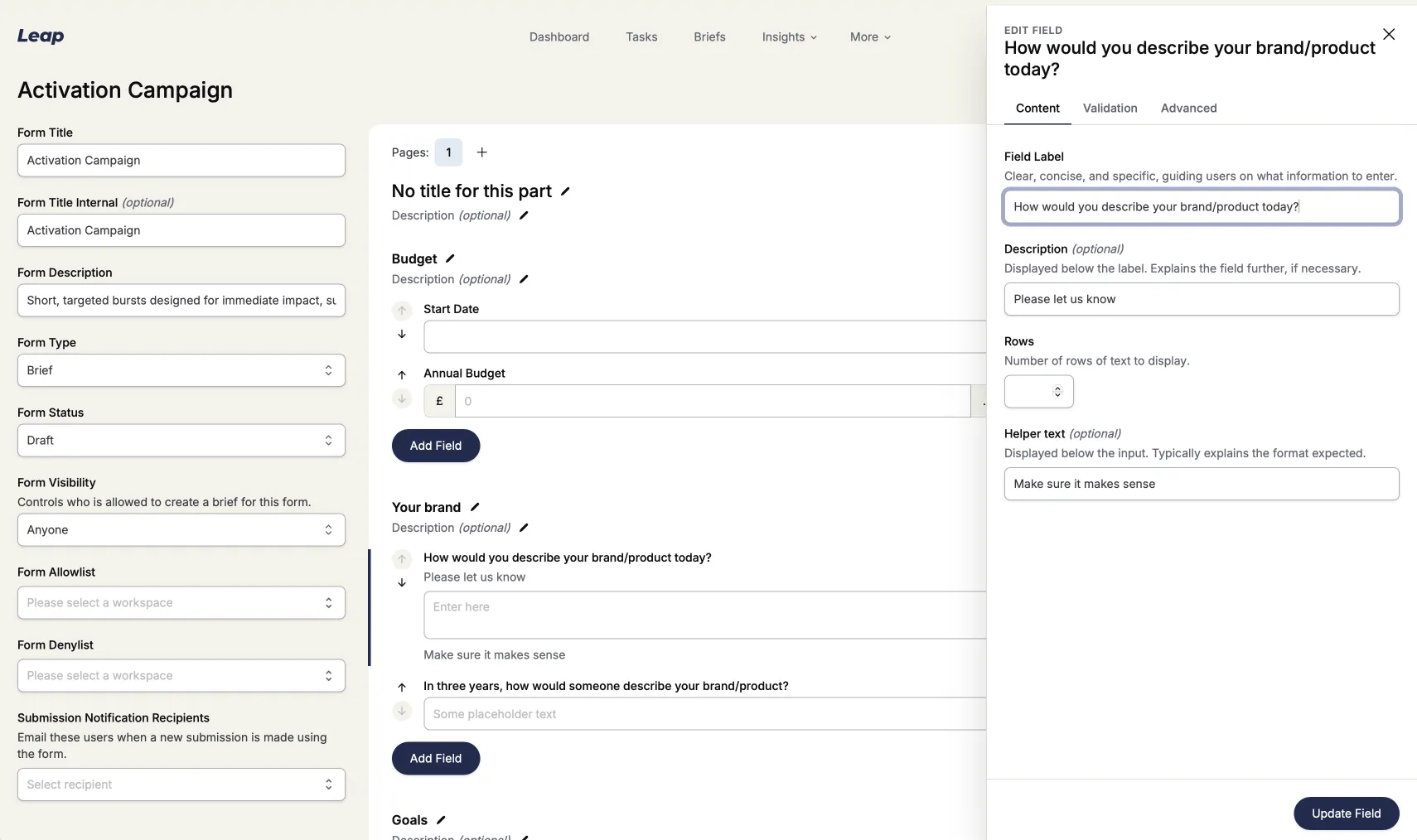1417x840 pixels.
Task: Edit the Goals section title pencil
Action: pyautogui.click(x=441, y=820)
